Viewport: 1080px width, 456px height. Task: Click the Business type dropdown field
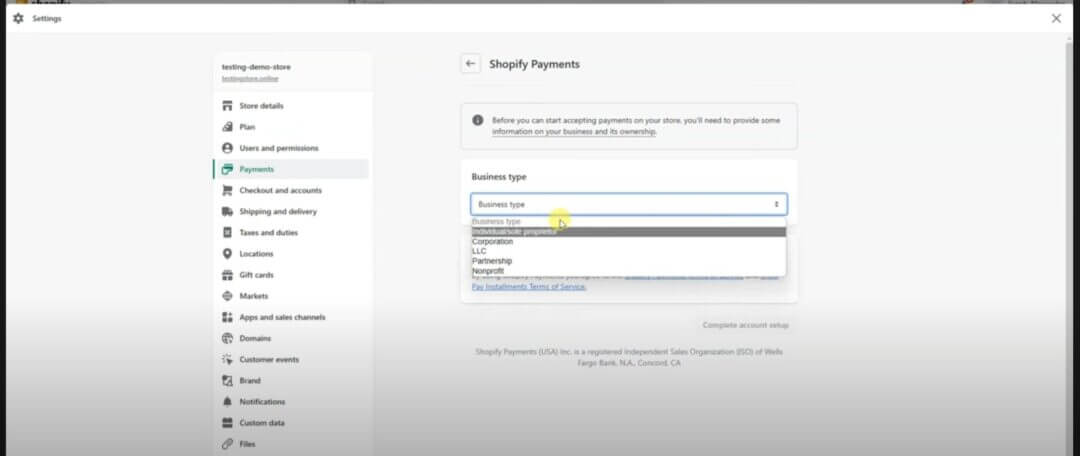point(629,205)
